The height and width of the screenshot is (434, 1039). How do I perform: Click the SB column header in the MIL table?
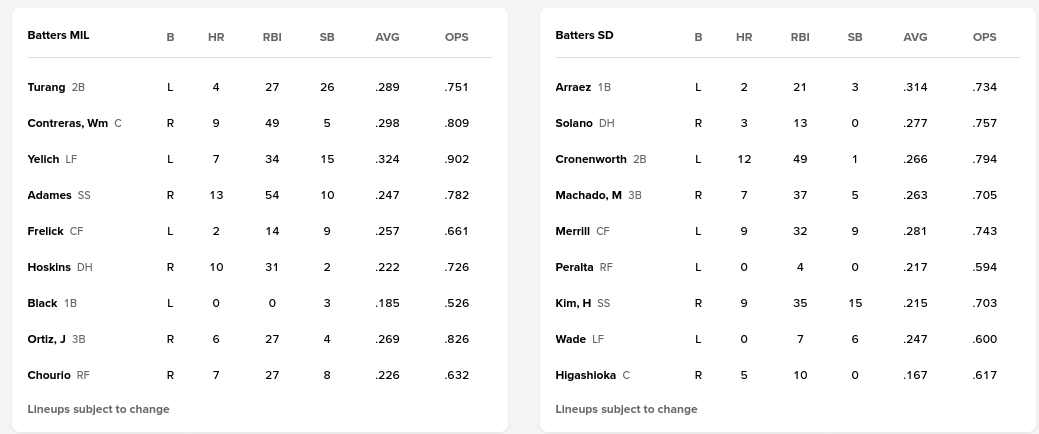pos(327,37)
